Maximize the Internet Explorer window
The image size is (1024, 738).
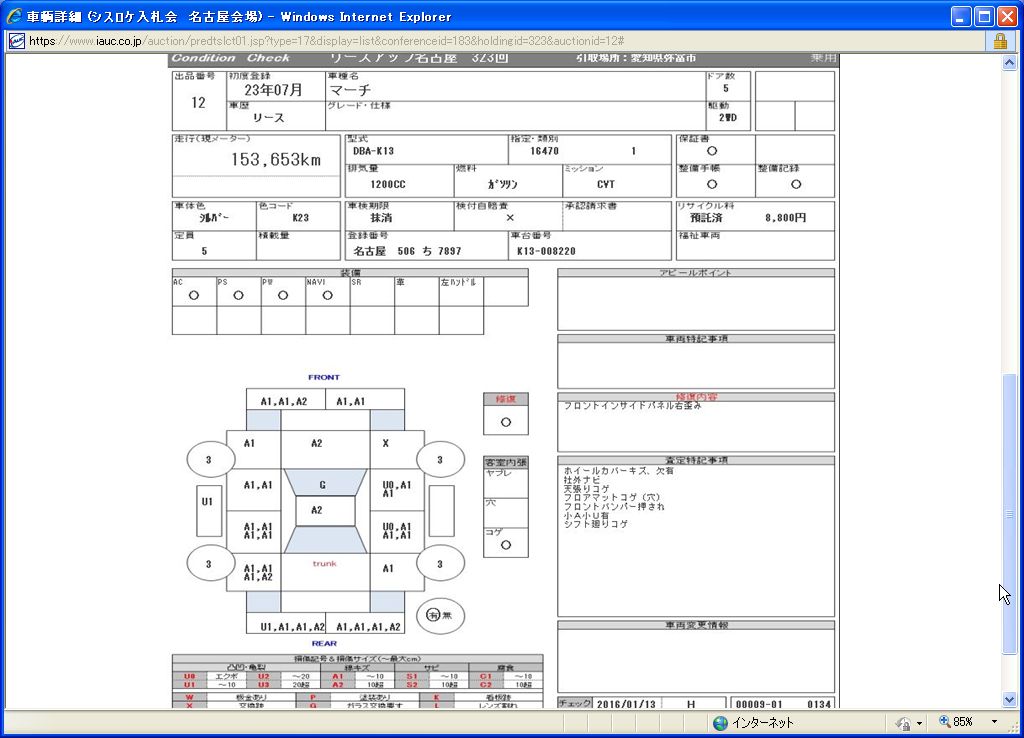tap(983, 16)
